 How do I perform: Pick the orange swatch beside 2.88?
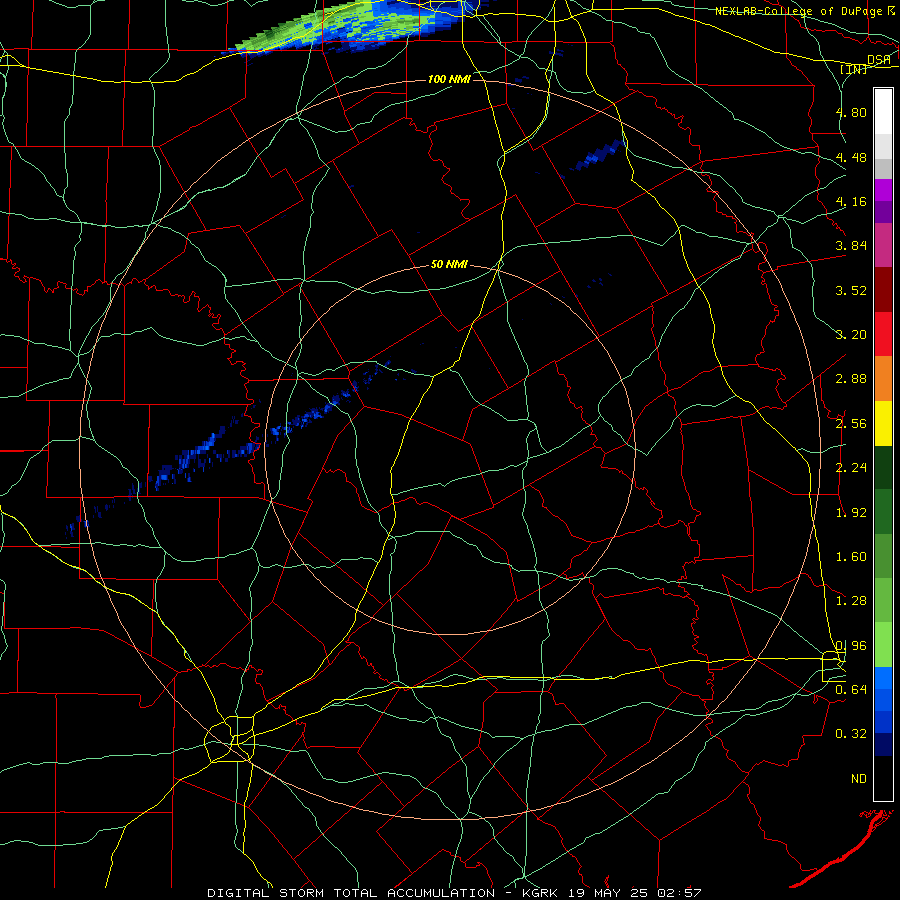pos(883,379)
